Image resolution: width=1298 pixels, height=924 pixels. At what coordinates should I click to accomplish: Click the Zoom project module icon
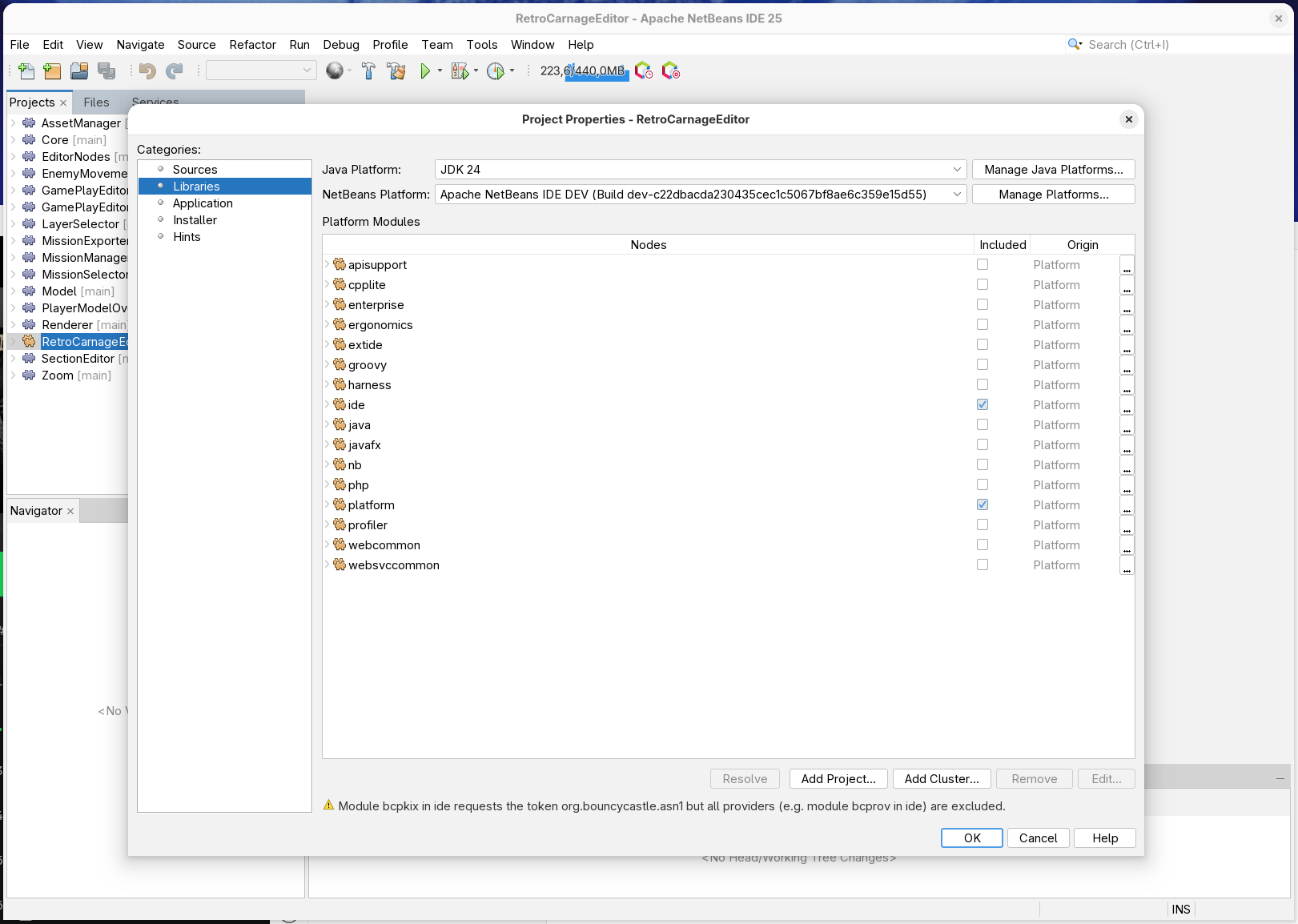click(29, 375)
